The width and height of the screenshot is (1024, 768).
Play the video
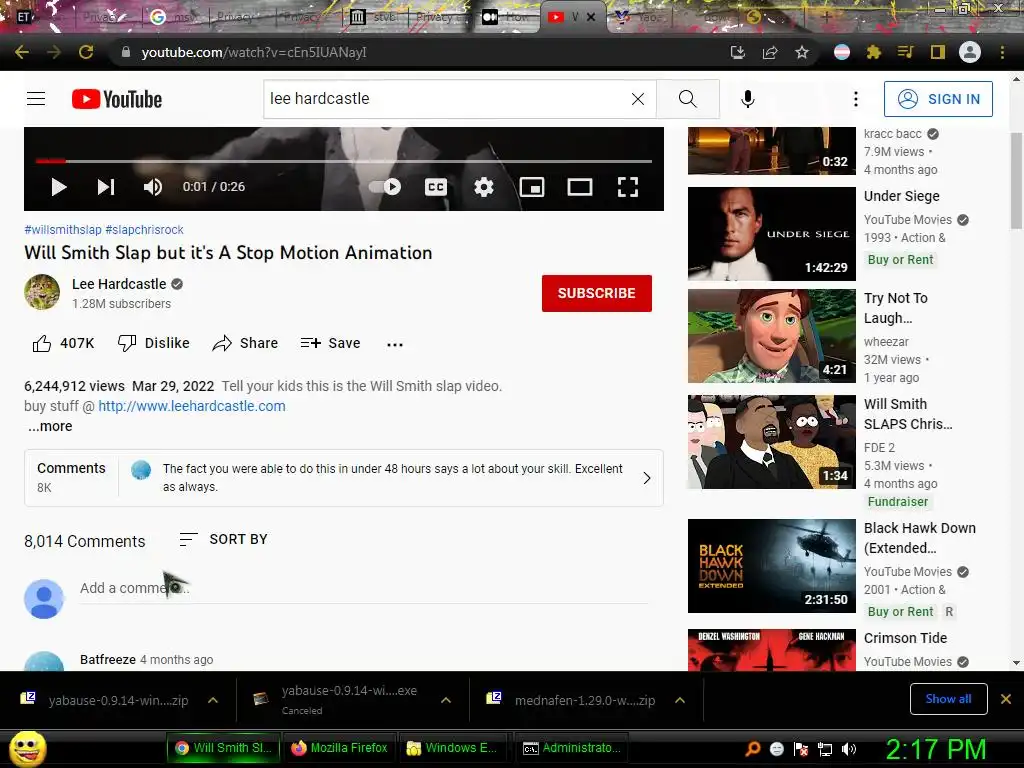pyautogui.click(x=59, y=187)
